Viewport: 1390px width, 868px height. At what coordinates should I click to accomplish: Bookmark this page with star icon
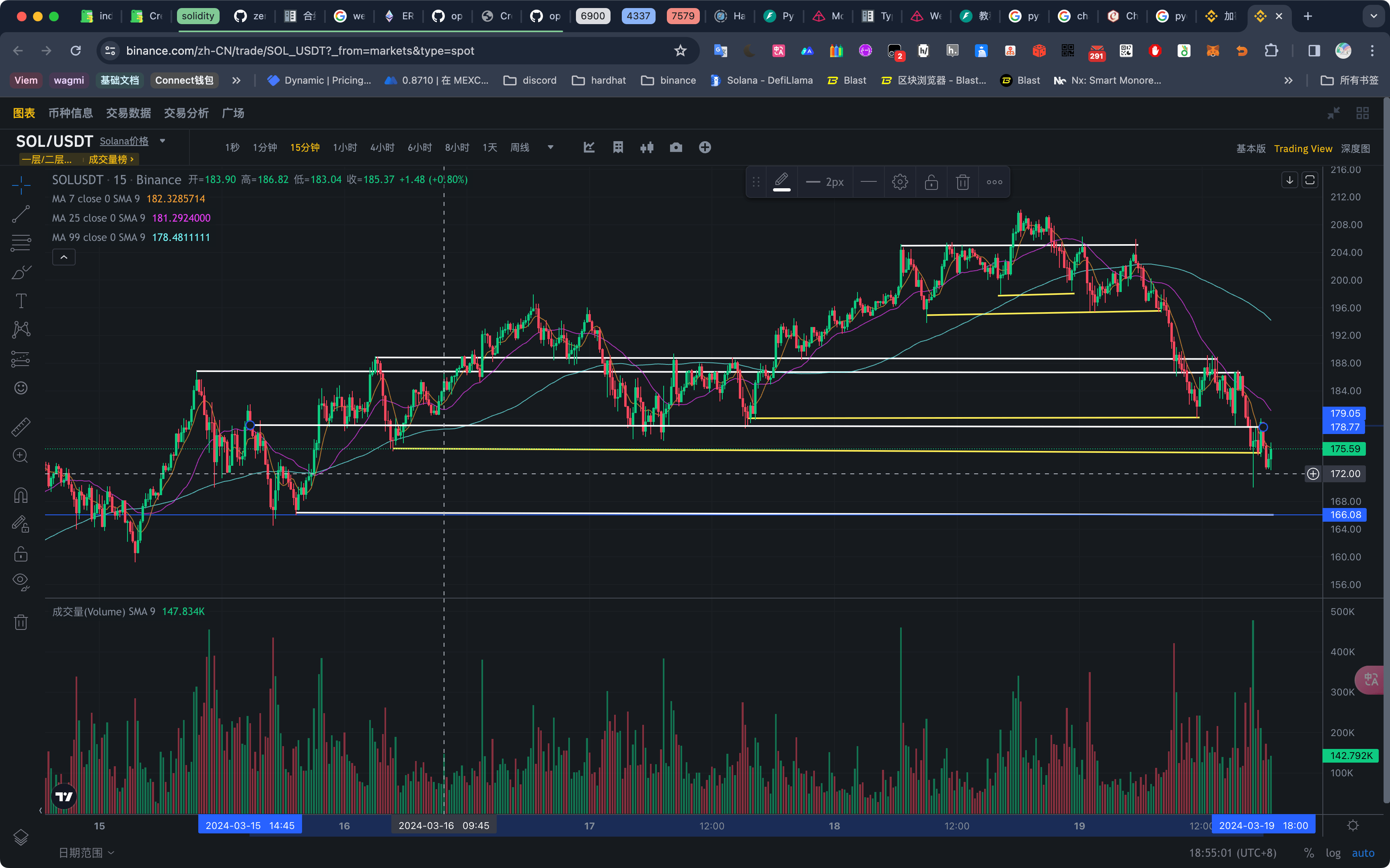point(680,51)
